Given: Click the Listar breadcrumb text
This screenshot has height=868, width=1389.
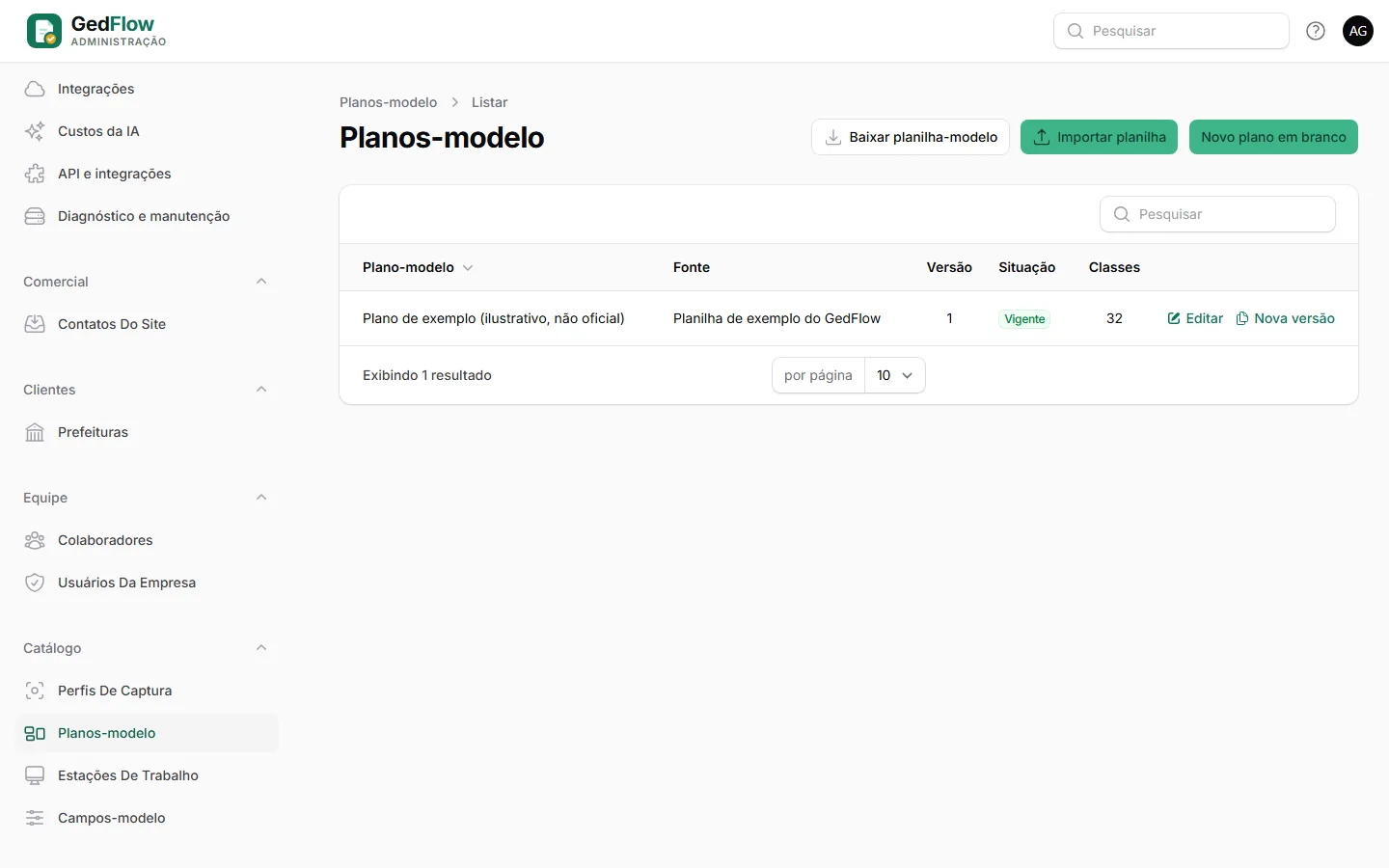Looking at the screenshot, I should pyautogui.click(x=489, y=102).
